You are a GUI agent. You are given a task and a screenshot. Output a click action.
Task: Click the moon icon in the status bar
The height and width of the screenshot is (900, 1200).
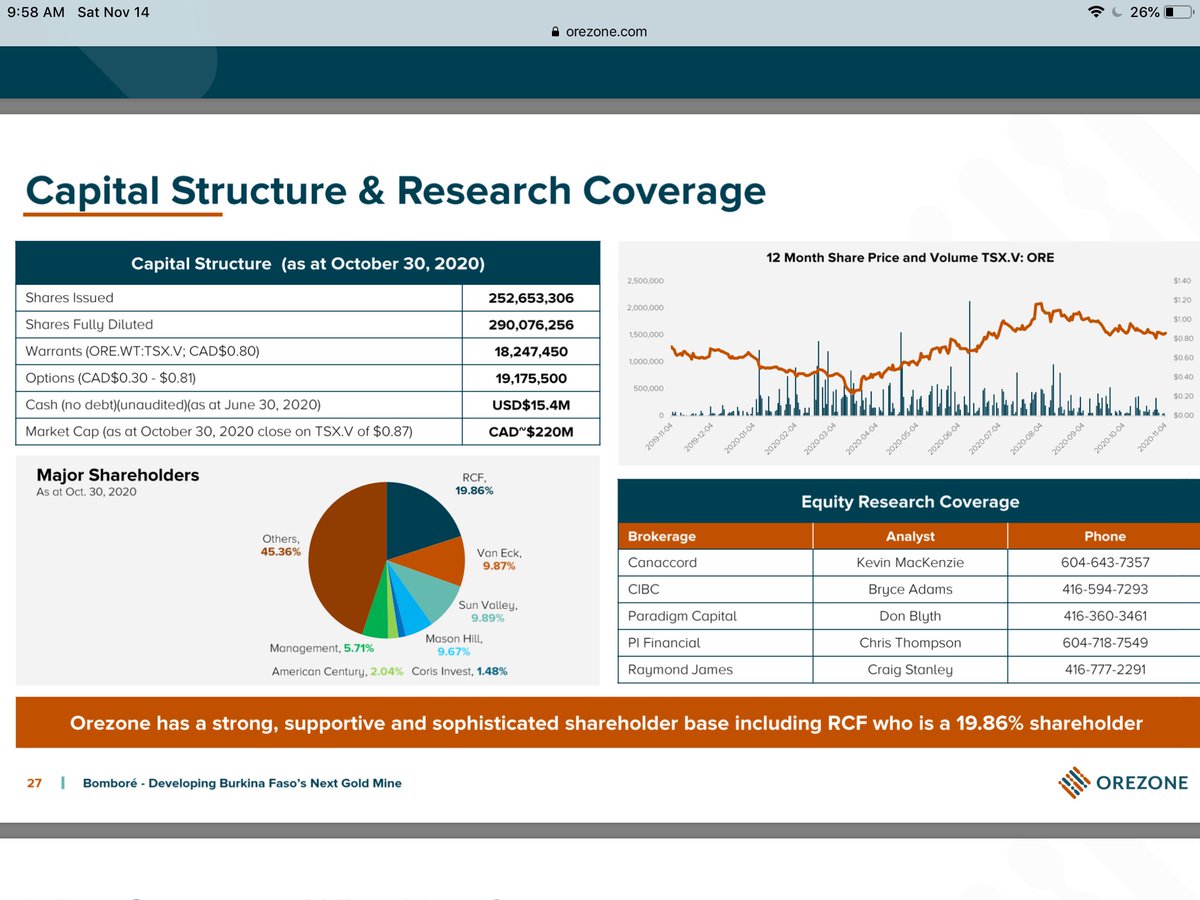click(1118, 13)
